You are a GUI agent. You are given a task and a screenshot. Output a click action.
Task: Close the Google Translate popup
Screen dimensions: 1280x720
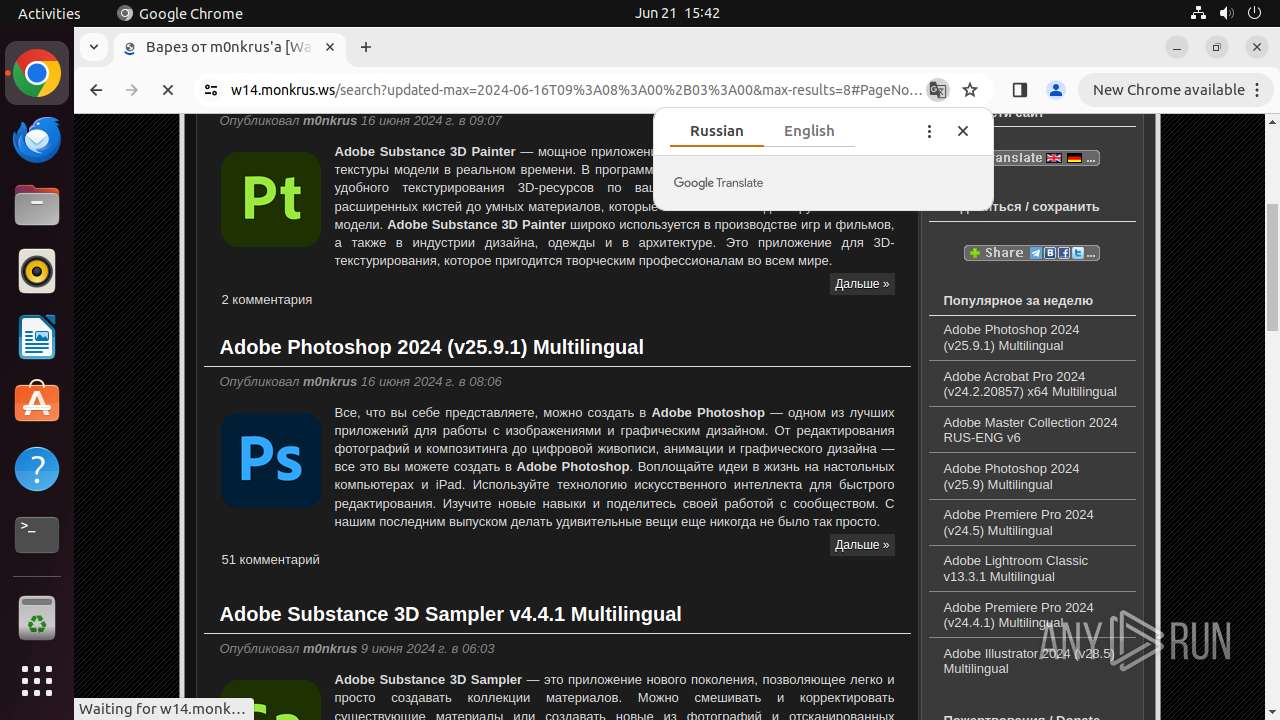pyautogui.click(x=963, y=131)
